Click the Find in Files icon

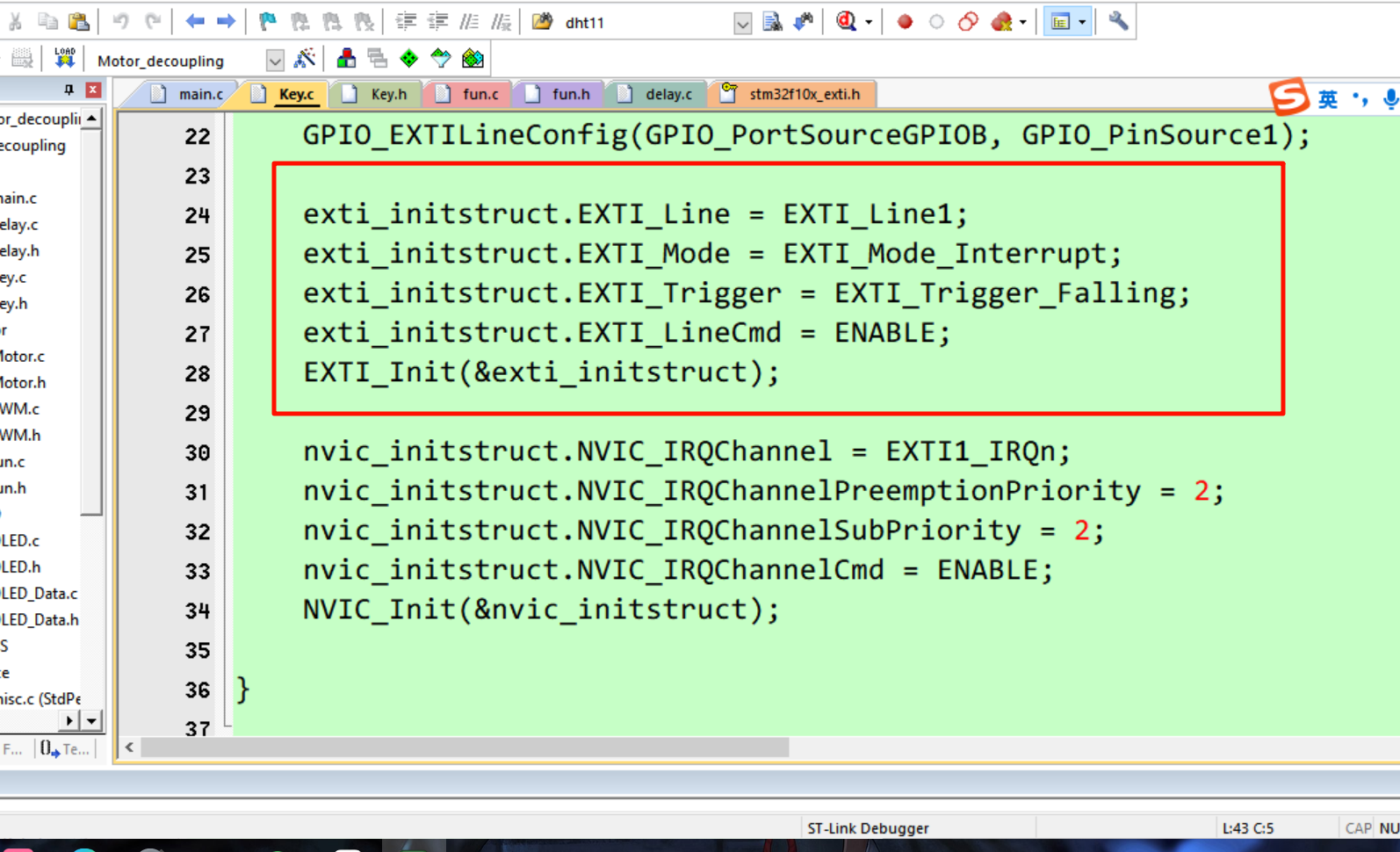coord(542,22)
